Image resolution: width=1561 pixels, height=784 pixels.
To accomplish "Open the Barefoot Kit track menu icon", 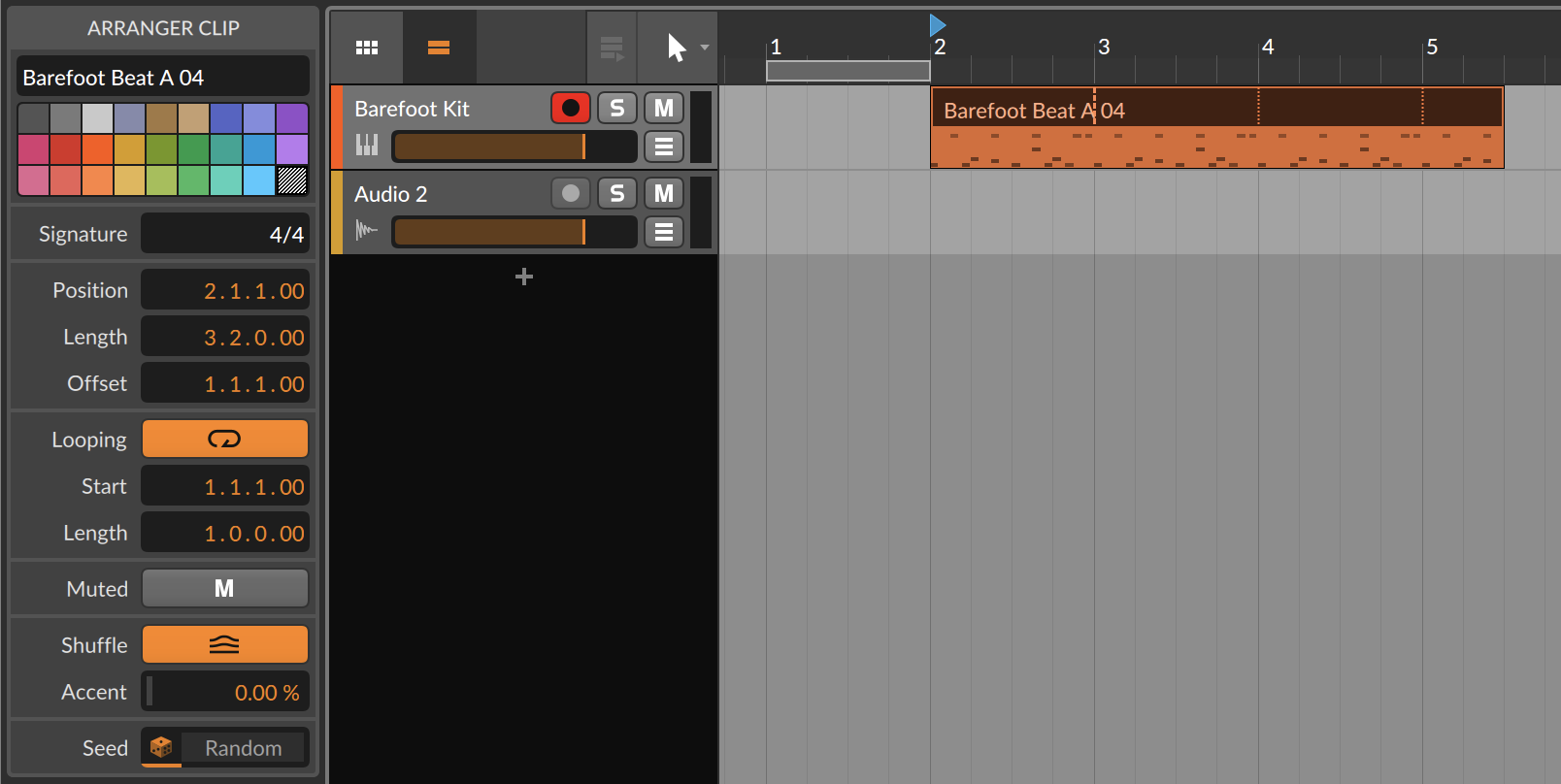I will [664, 147].
